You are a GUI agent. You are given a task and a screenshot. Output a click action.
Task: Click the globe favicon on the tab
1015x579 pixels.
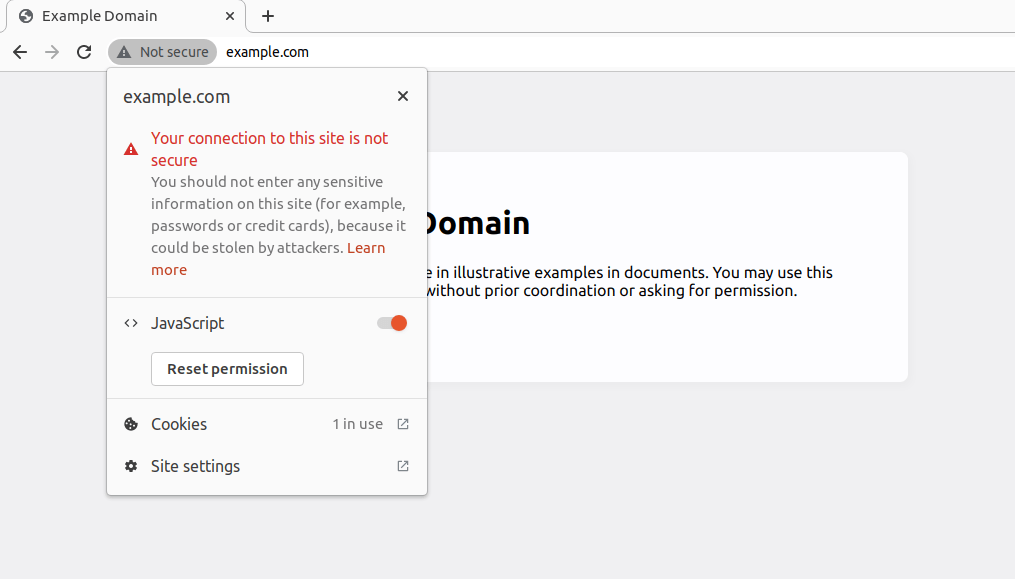click(26, 16)
